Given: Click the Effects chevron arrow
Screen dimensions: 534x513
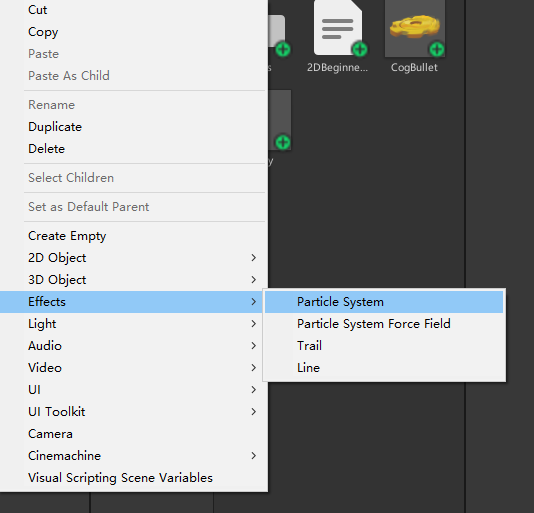Looking at the screenshot, I should (x=253, y=301).
